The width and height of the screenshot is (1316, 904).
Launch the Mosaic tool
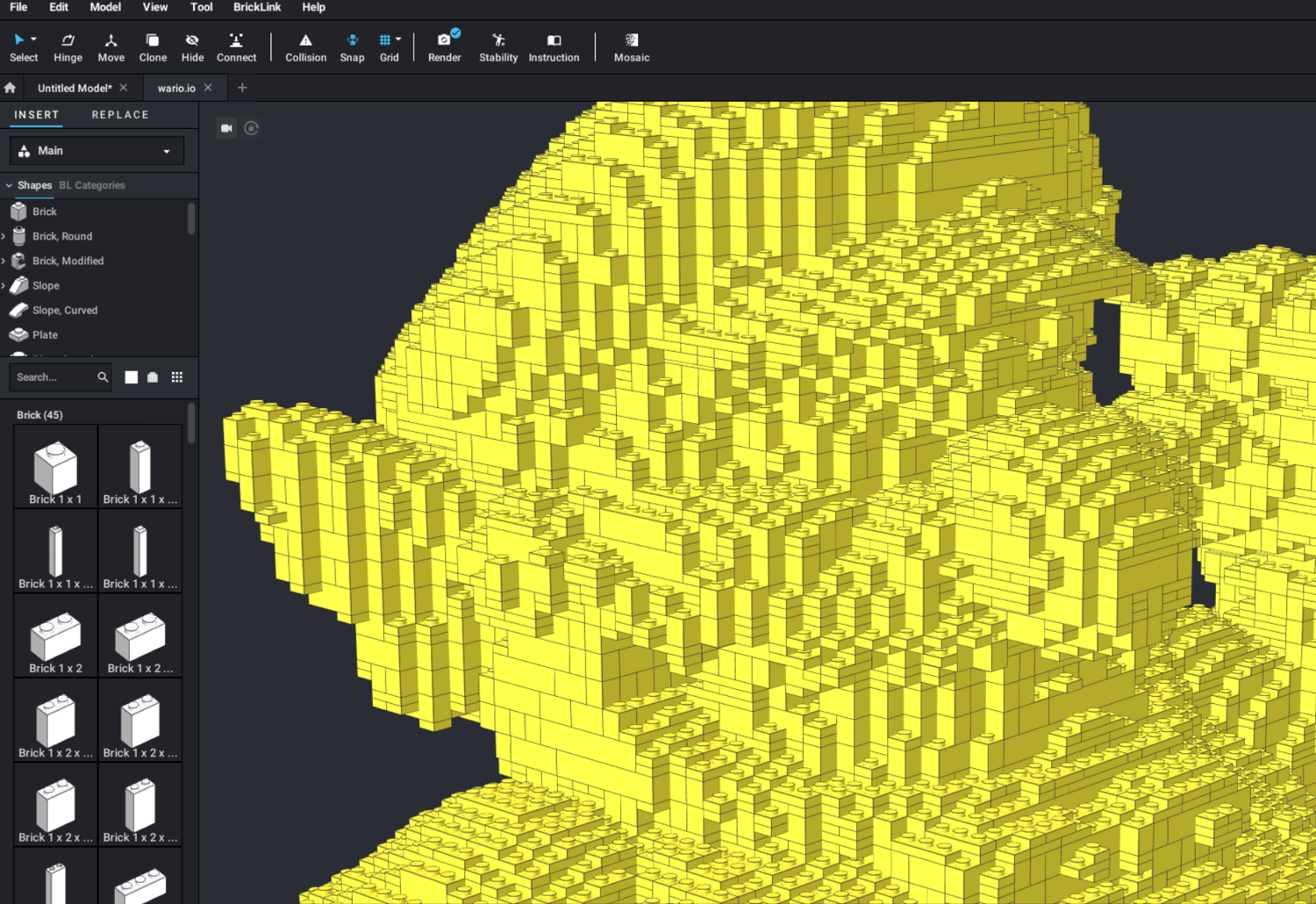click(x=632, y=47)
